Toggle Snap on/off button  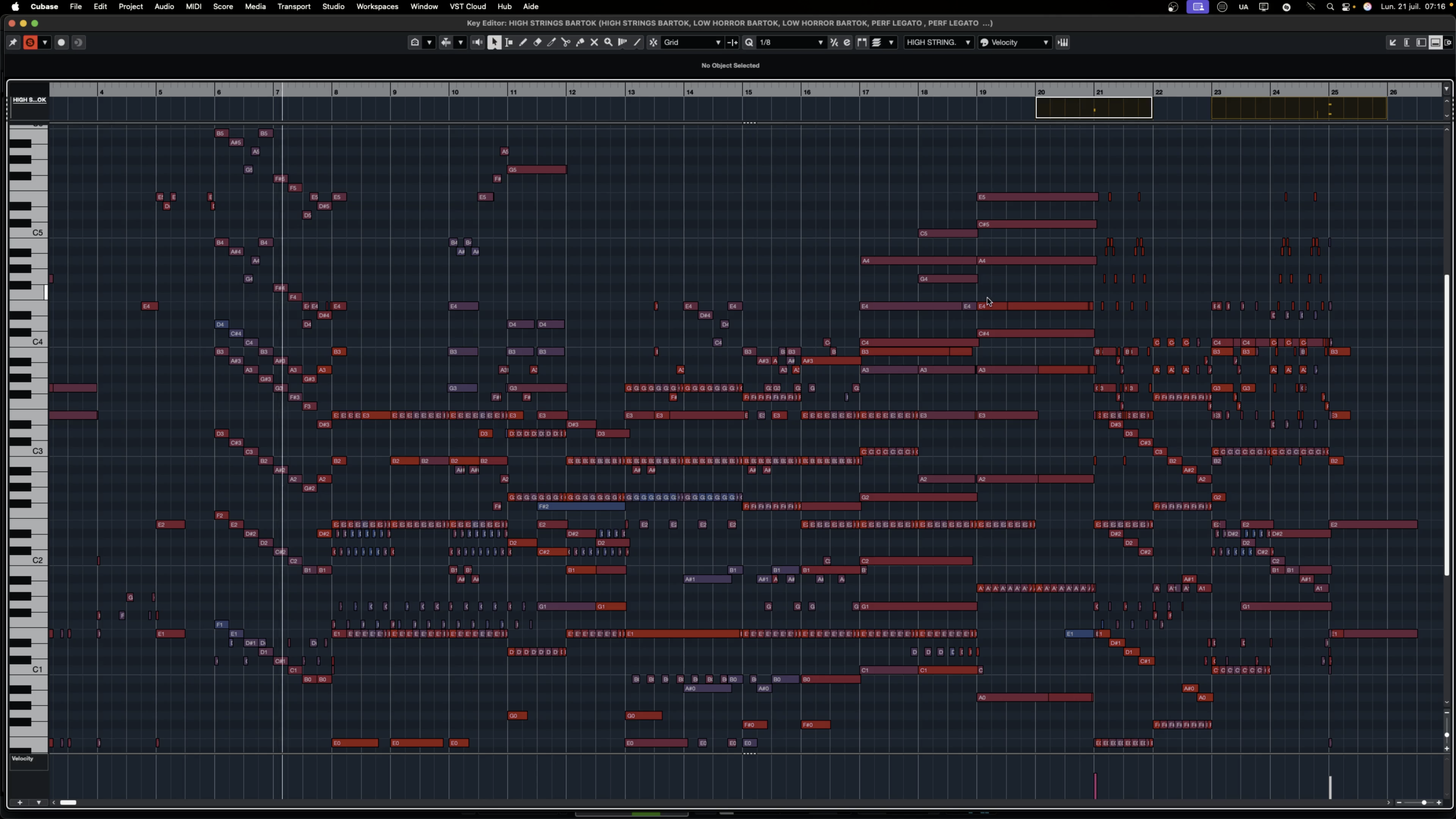(x=653, y=42)
